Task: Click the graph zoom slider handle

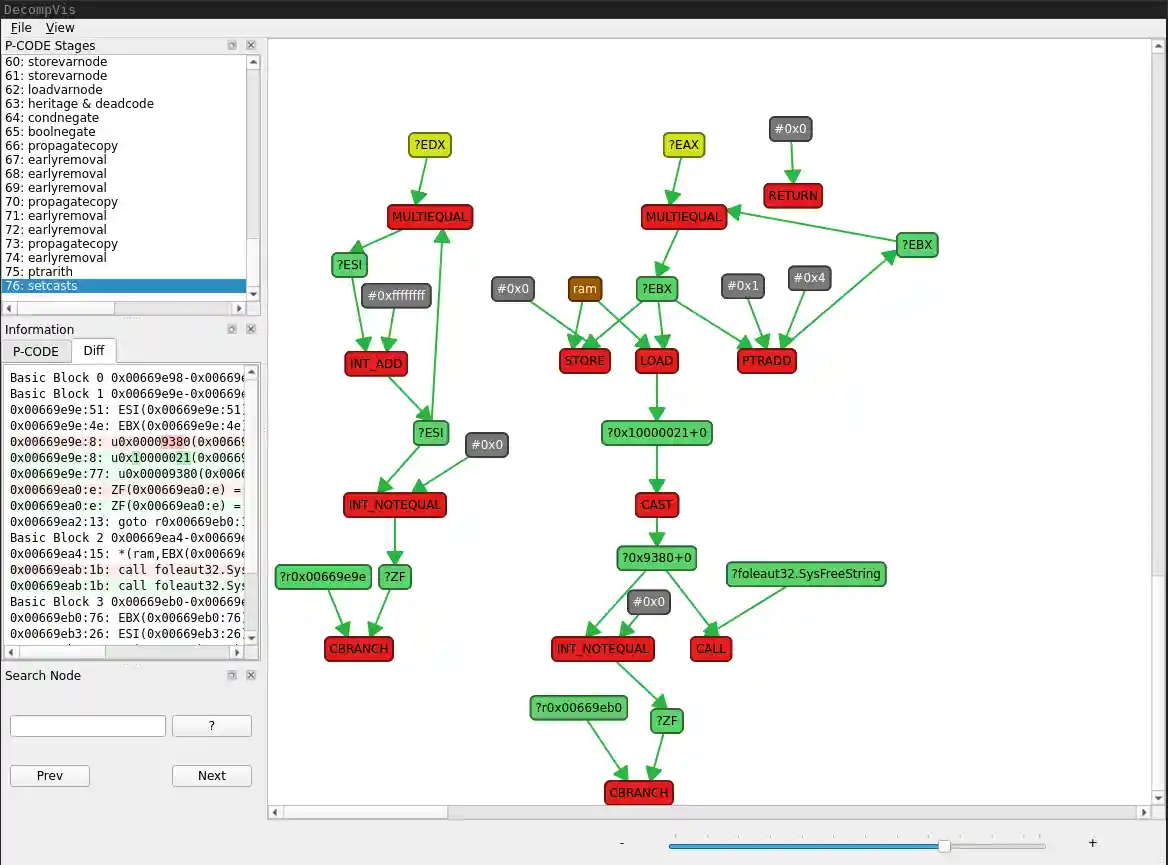Action: pyautogui.click(x=943, y=846)
